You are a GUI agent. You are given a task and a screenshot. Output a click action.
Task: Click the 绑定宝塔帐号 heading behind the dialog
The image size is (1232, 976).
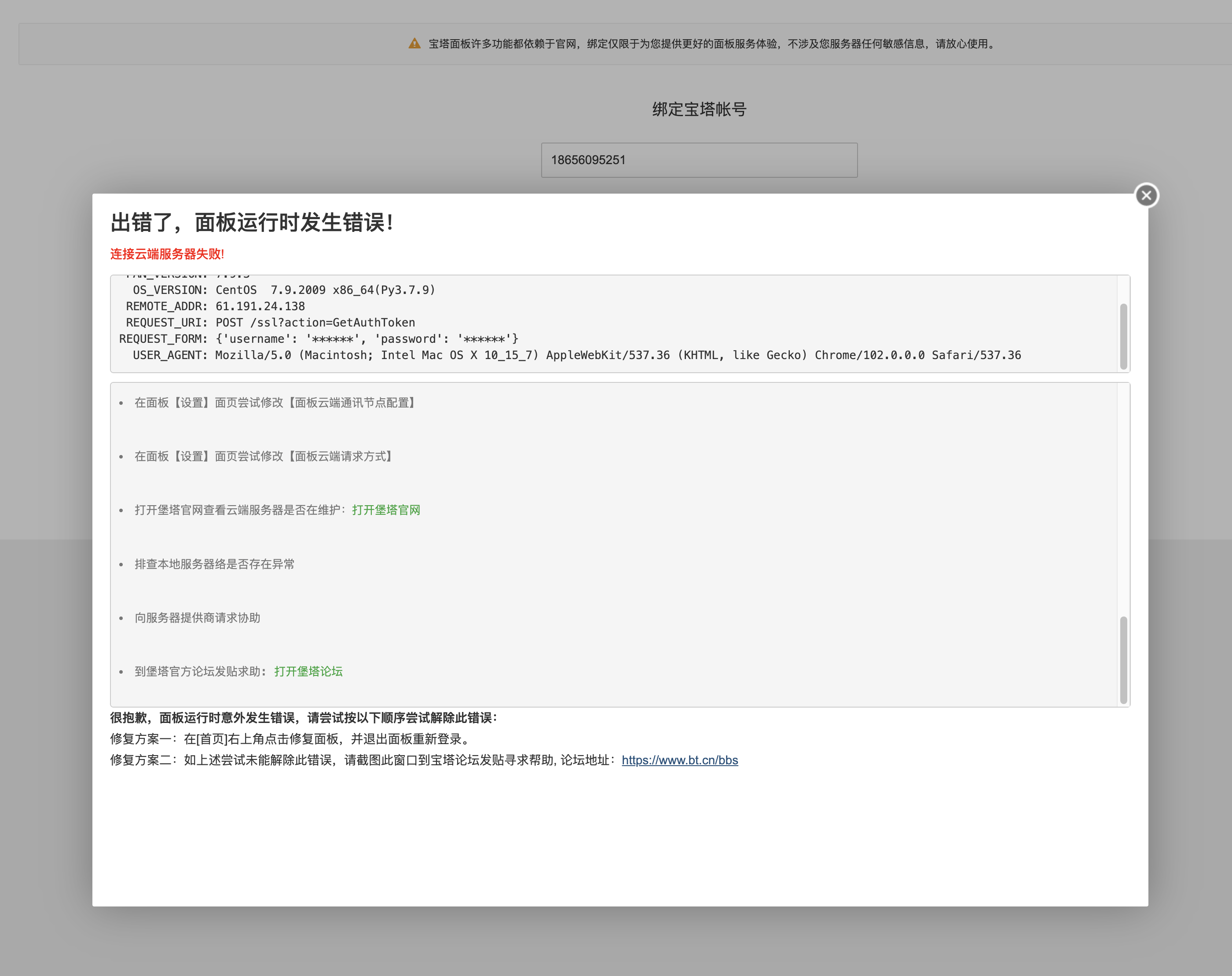click(700, 109)
